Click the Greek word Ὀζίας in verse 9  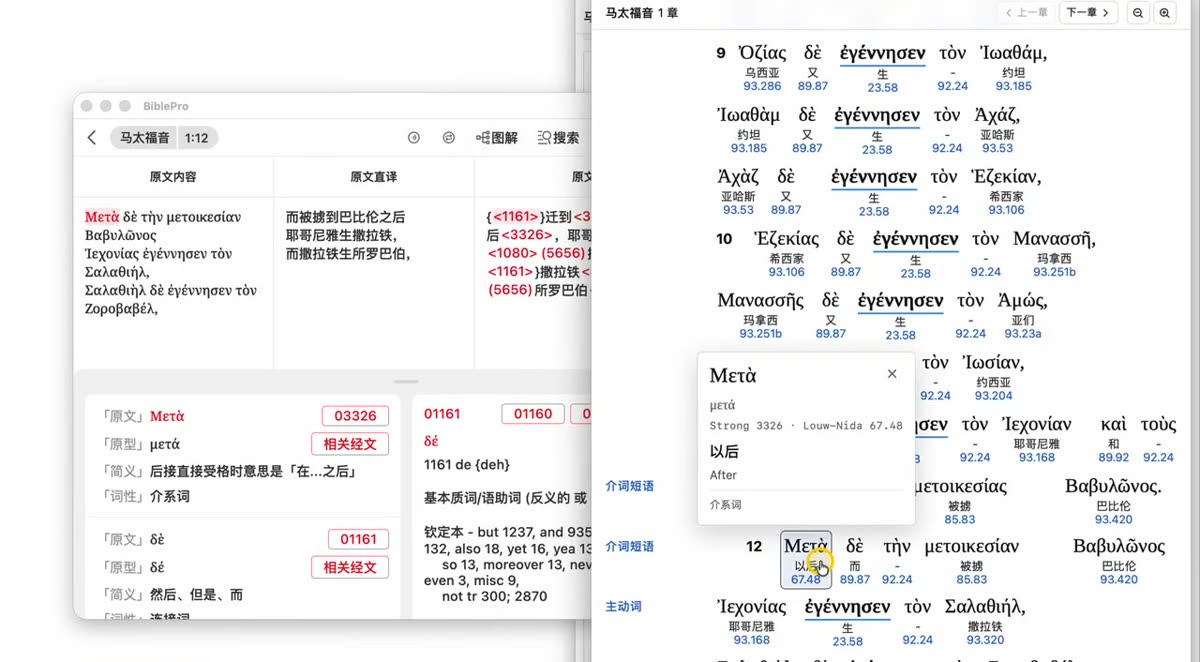pyautogui.click(x=763, y=53)
